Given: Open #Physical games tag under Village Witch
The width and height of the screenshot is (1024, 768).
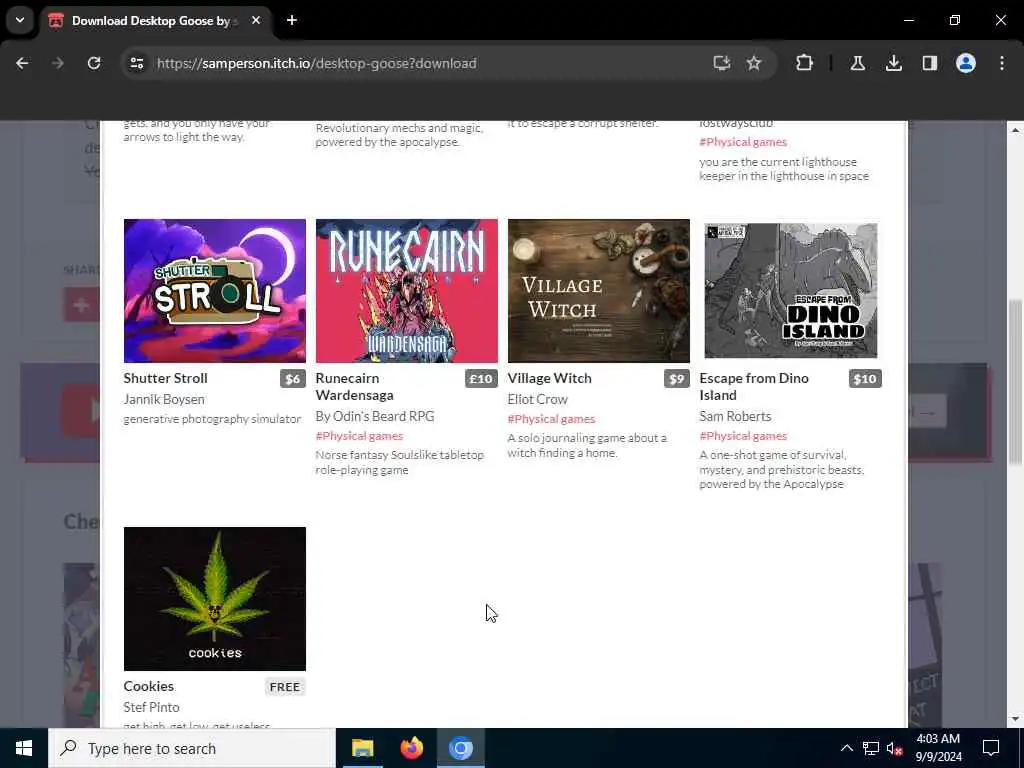Looking at the screenshot, I should [551, 419].
